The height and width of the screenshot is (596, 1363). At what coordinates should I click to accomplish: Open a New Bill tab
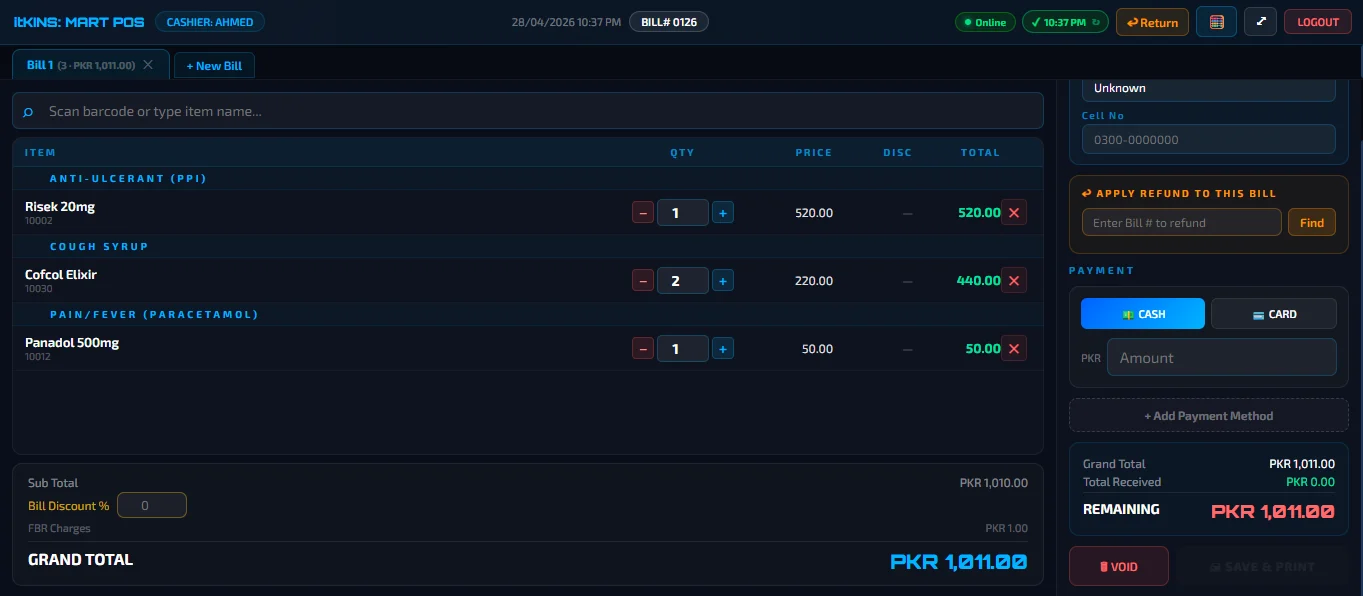pos(214,66)
